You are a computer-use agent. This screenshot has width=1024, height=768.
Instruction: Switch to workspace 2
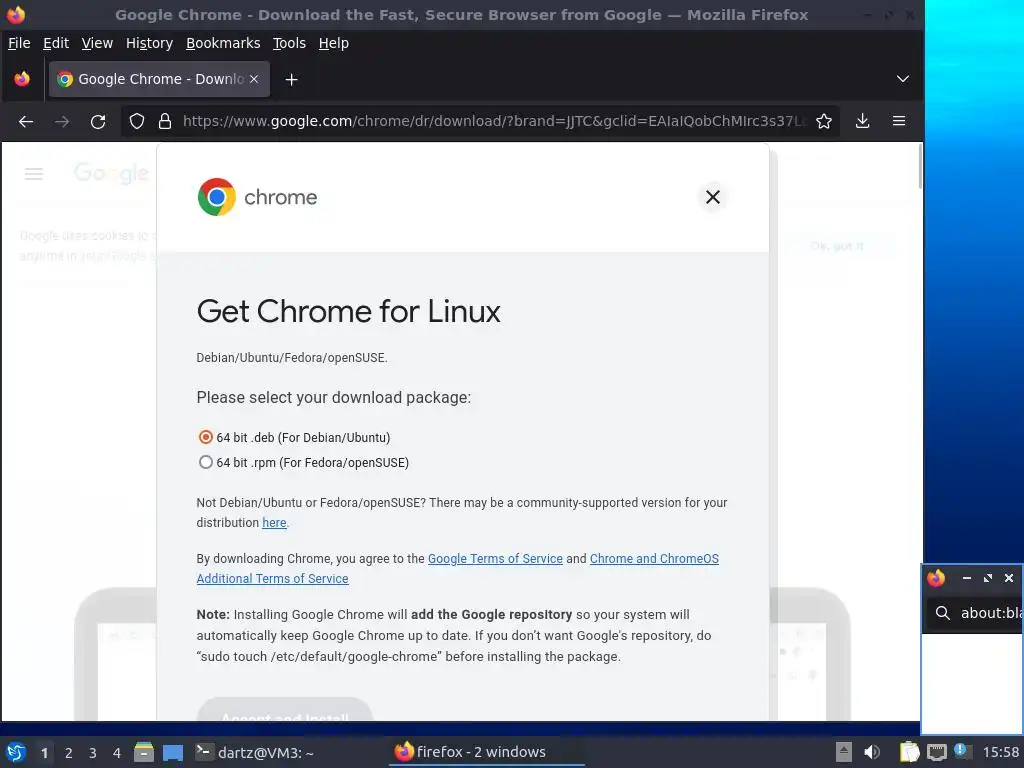pos(69,753)
